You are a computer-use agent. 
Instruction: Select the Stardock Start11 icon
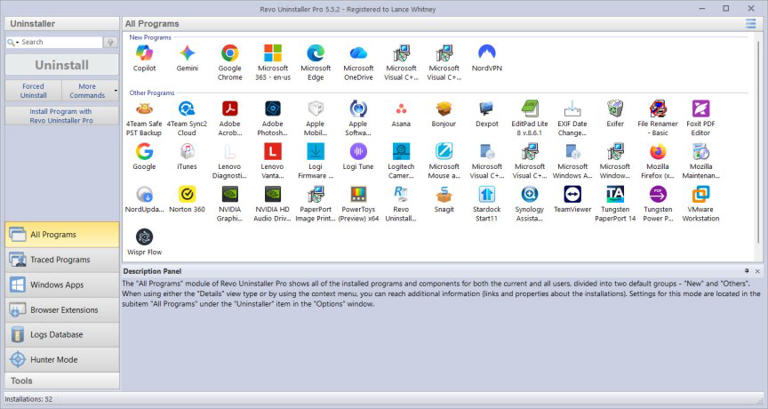pos(487,194)
